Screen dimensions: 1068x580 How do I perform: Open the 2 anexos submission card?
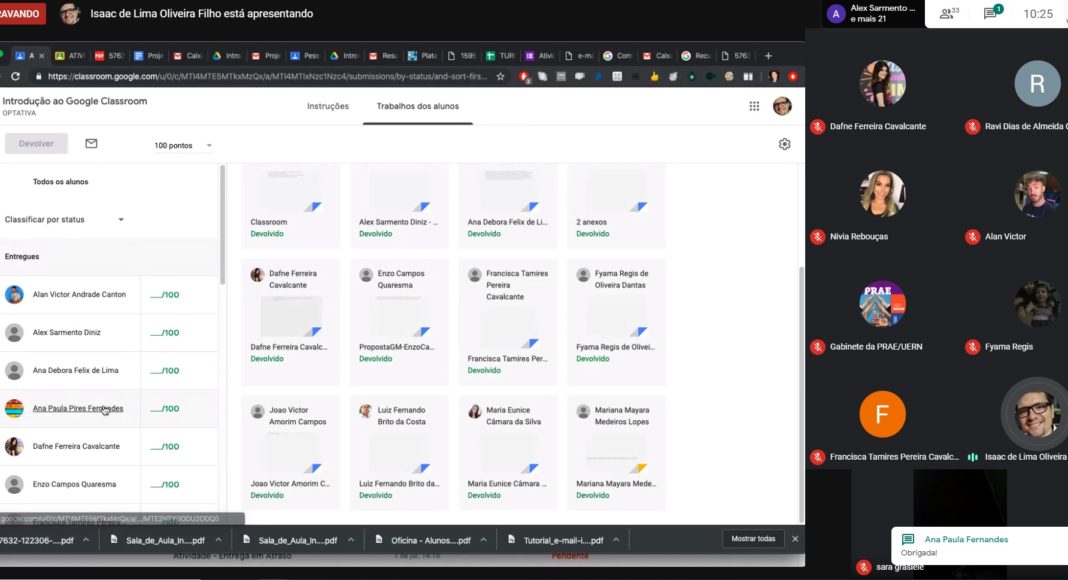click(616, 204)
